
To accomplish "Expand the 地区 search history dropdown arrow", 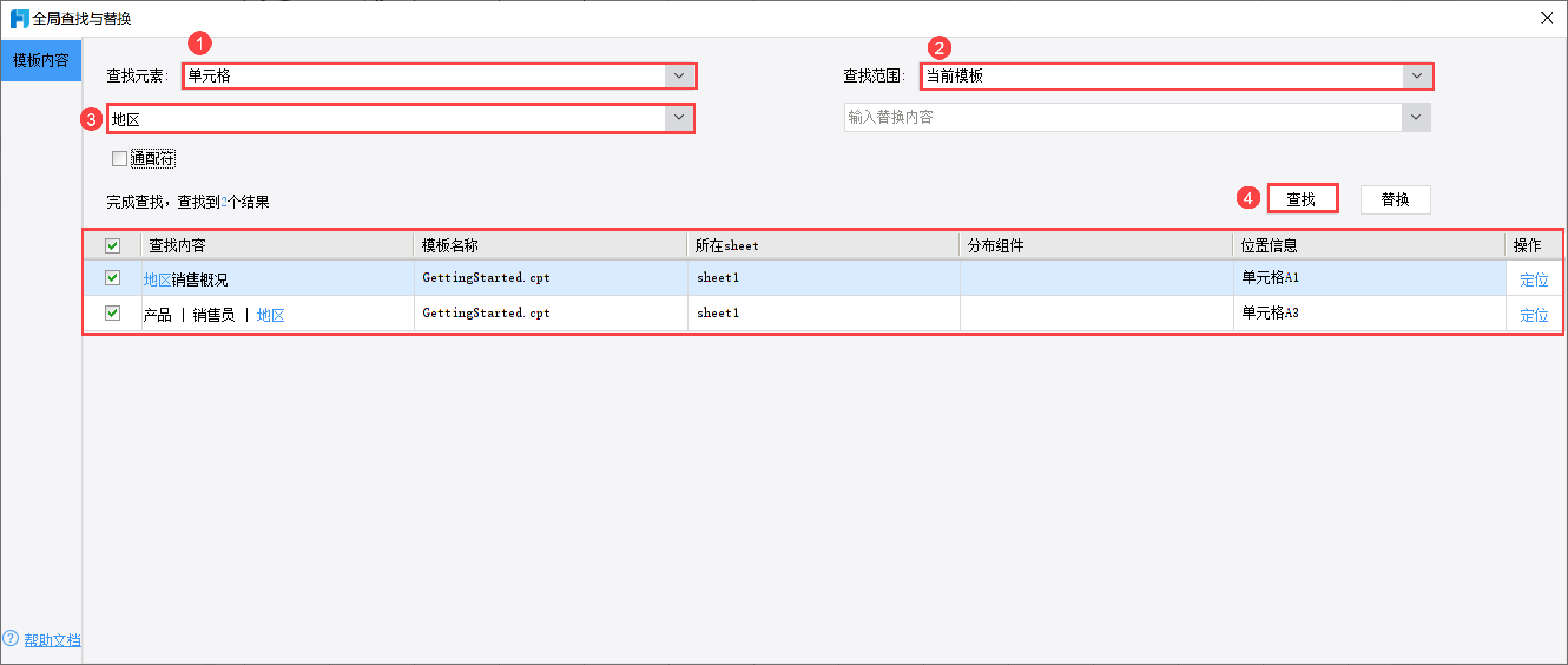I will 678,117.
